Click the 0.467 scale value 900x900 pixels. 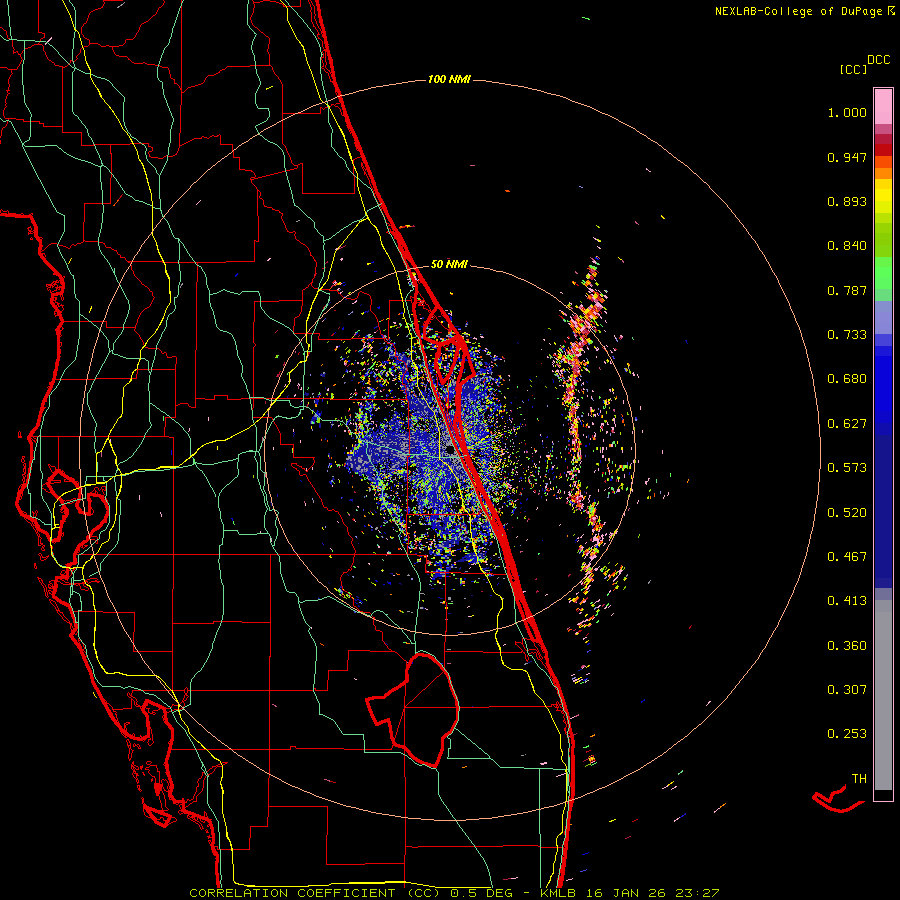tap(847, 557)
